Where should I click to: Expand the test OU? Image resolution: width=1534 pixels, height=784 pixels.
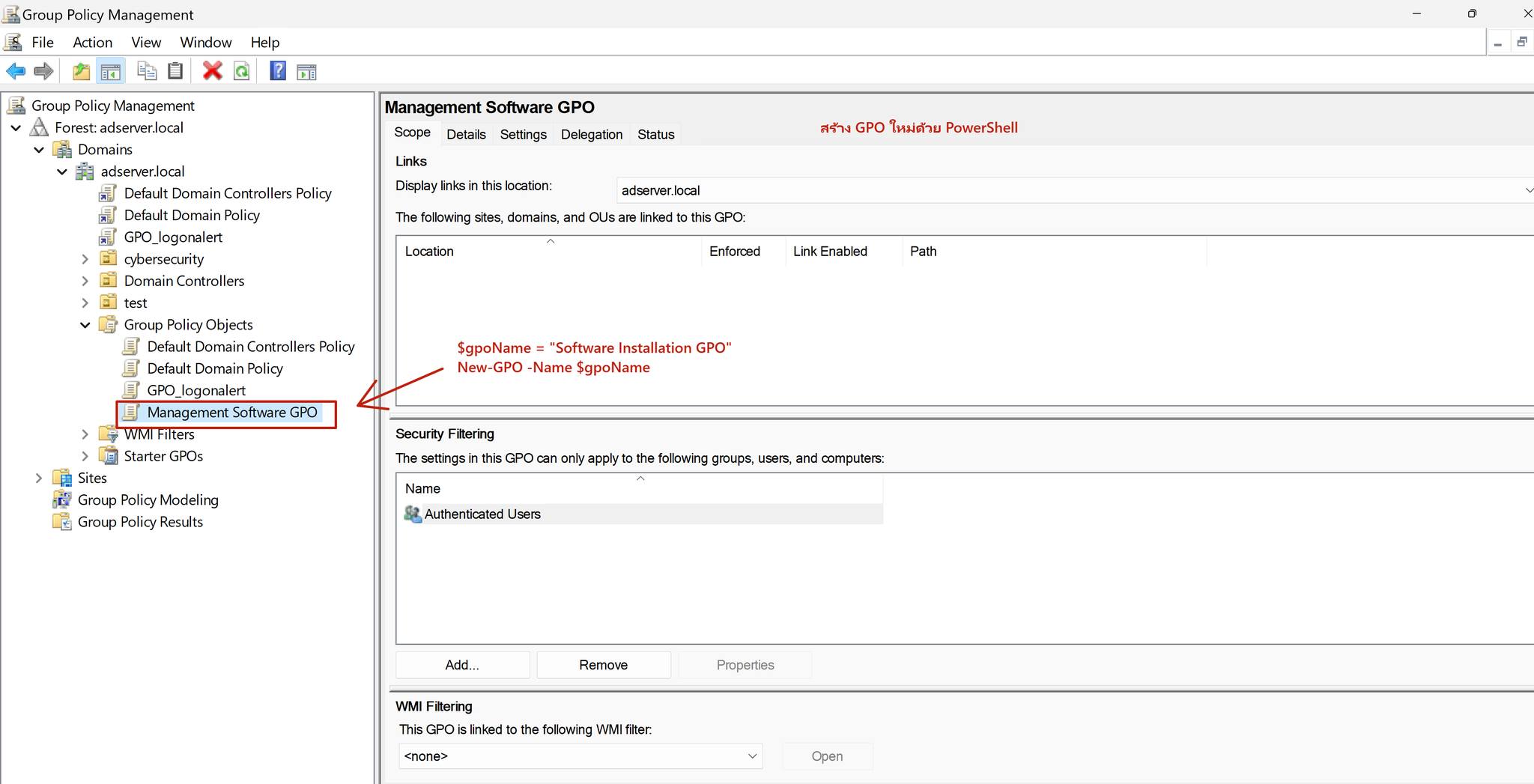(85, 303)
